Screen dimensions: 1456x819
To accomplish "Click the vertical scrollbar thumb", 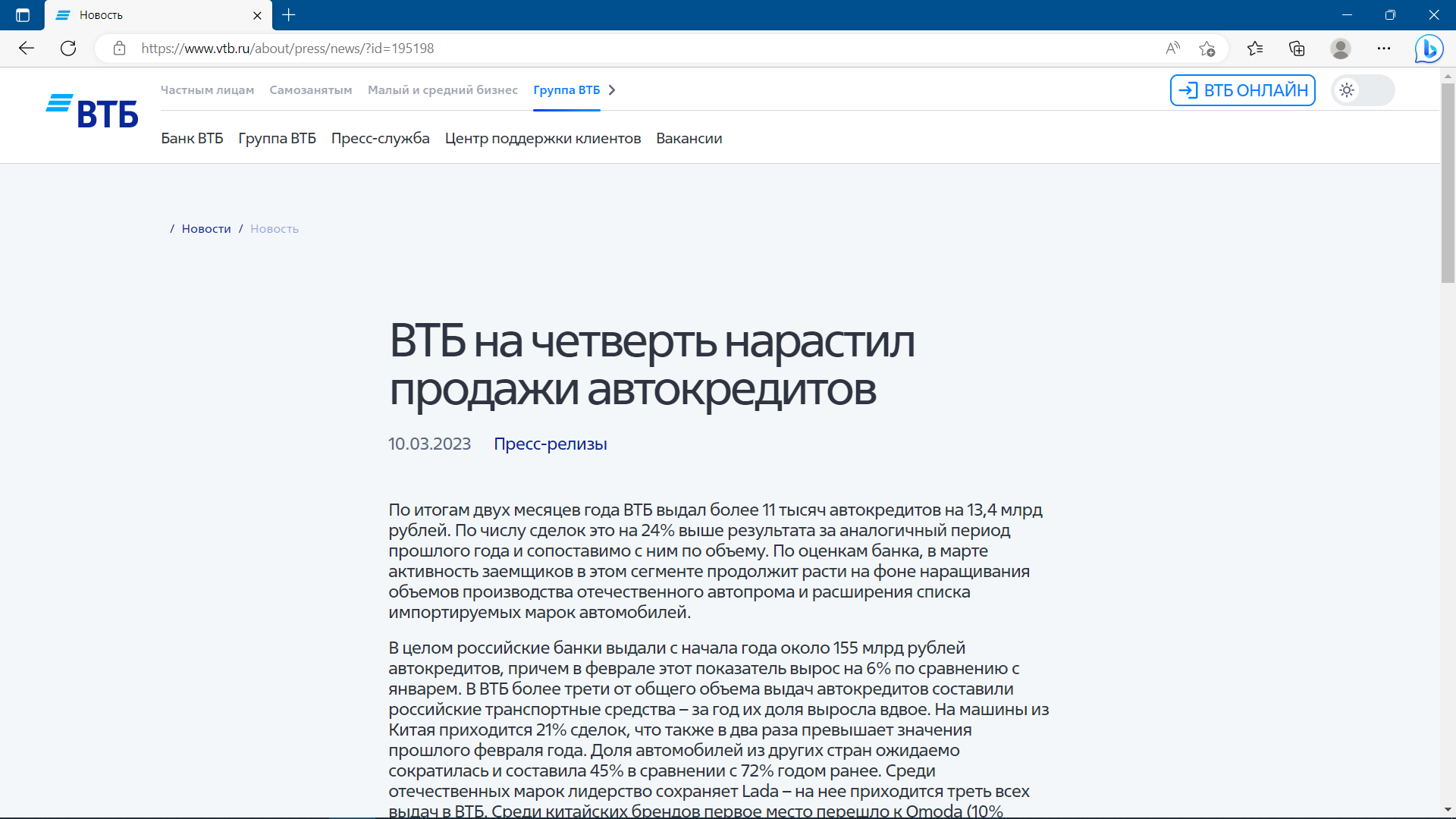I will pyautogui.click(x=1448, y=182).
